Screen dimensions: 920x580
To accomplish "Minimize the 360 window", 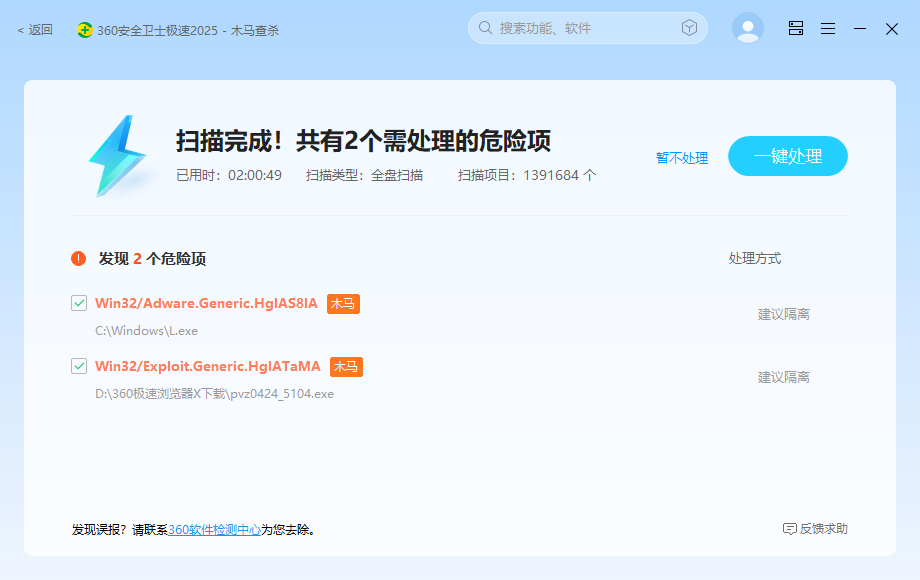I will tap(860, 28).
